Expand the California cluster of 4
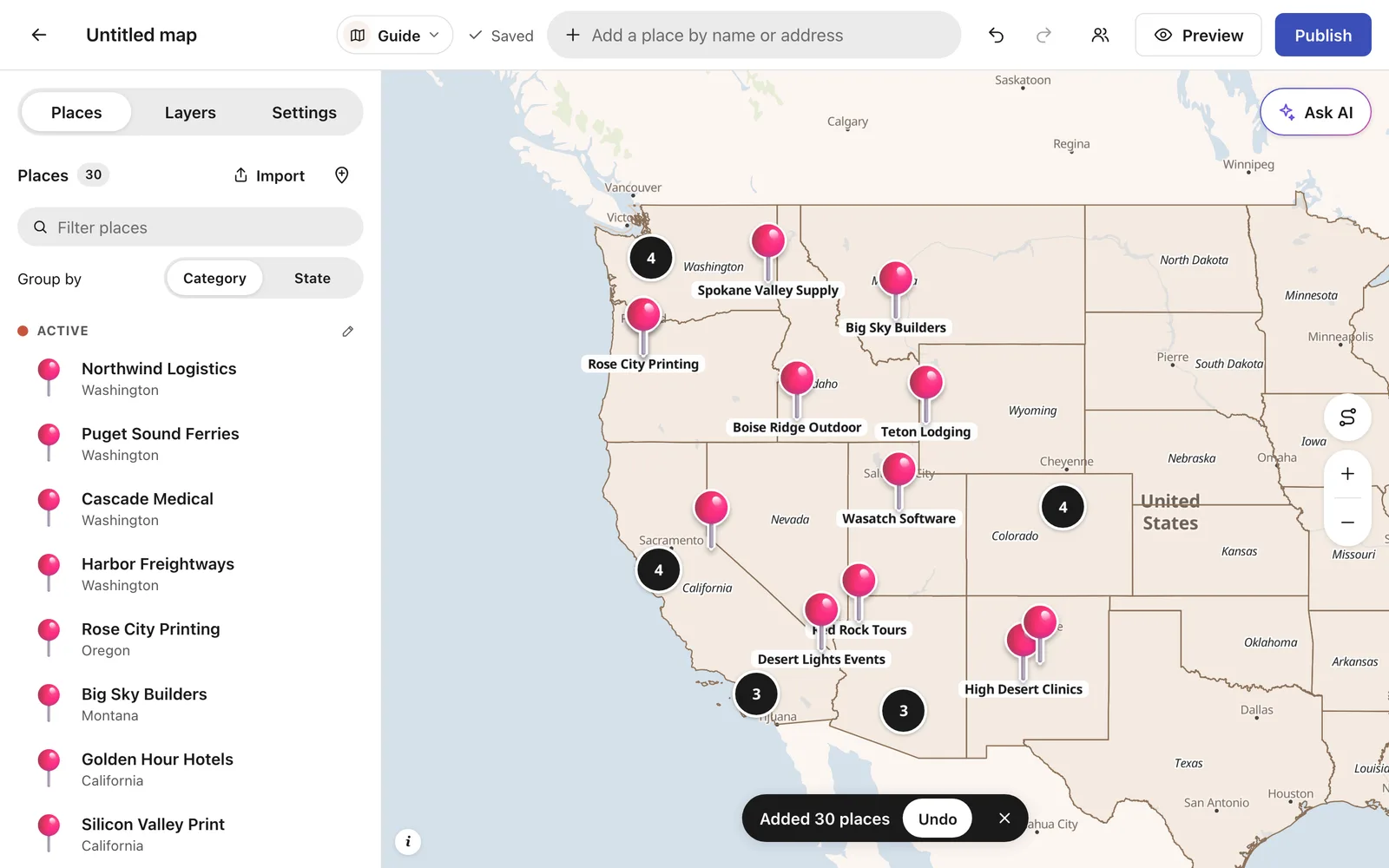Viewport: 1389px width, 868px height. pyautogui.click(x=658, y=570)
